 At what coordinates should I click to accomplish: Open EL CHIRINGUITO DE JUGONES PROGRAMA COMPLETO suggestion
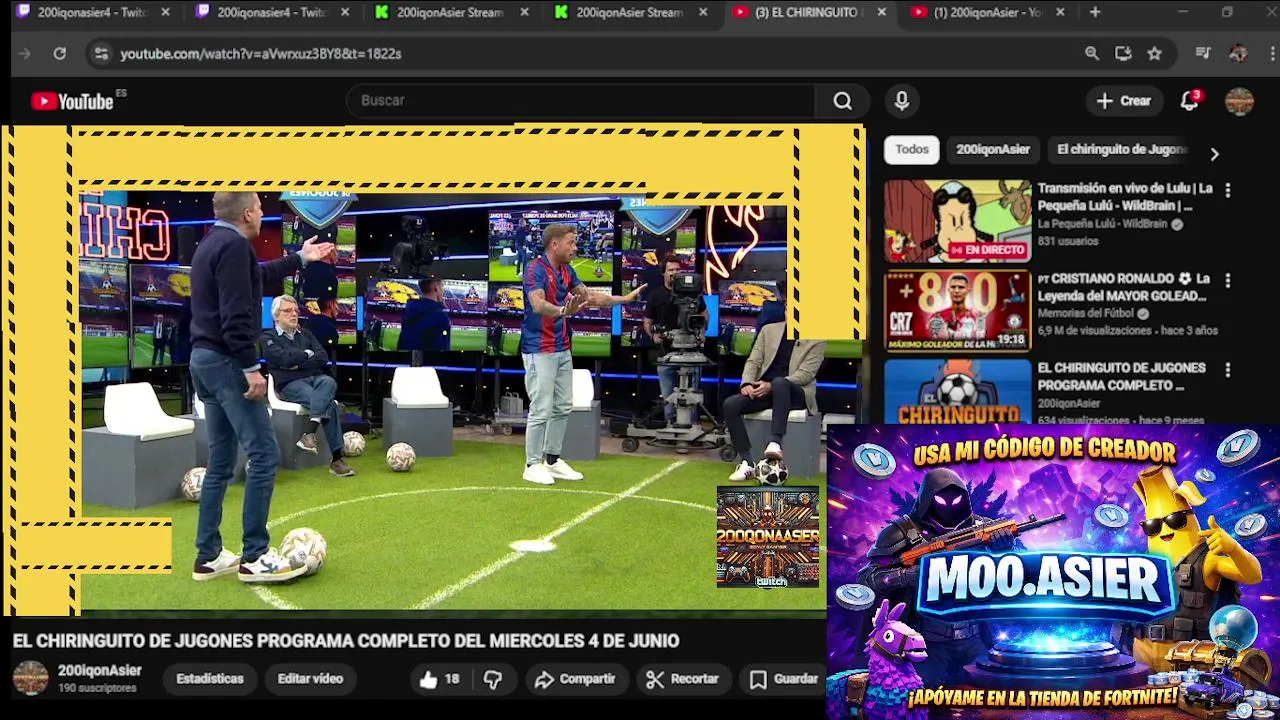(x=1121, y=377)
